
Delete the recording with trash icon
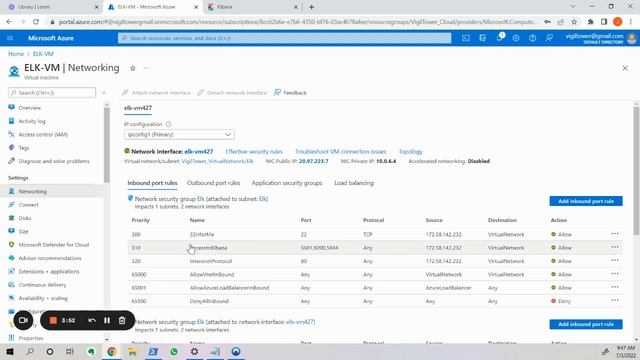(x=122, y=320)
